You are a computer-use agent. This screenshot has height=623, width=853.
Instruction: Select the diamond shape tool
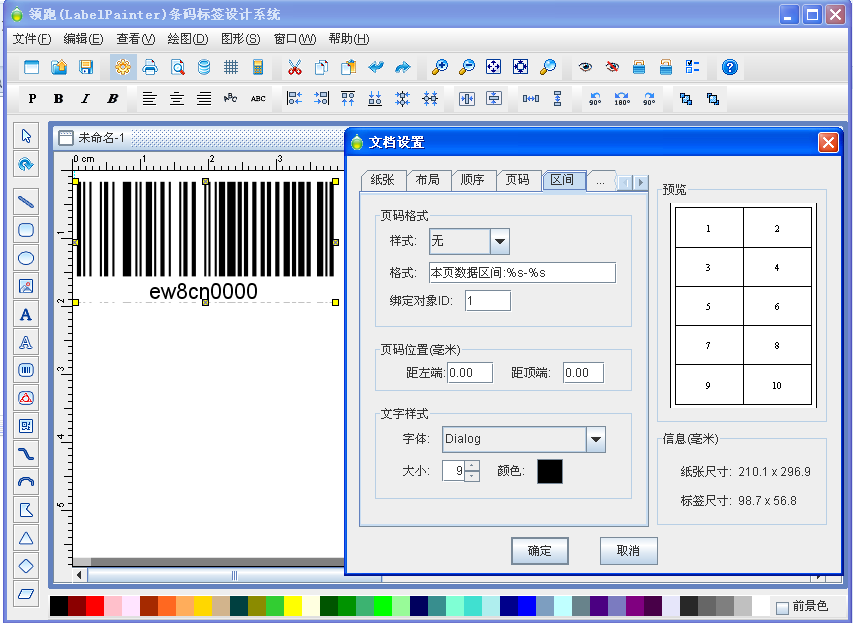click(26, 566)
